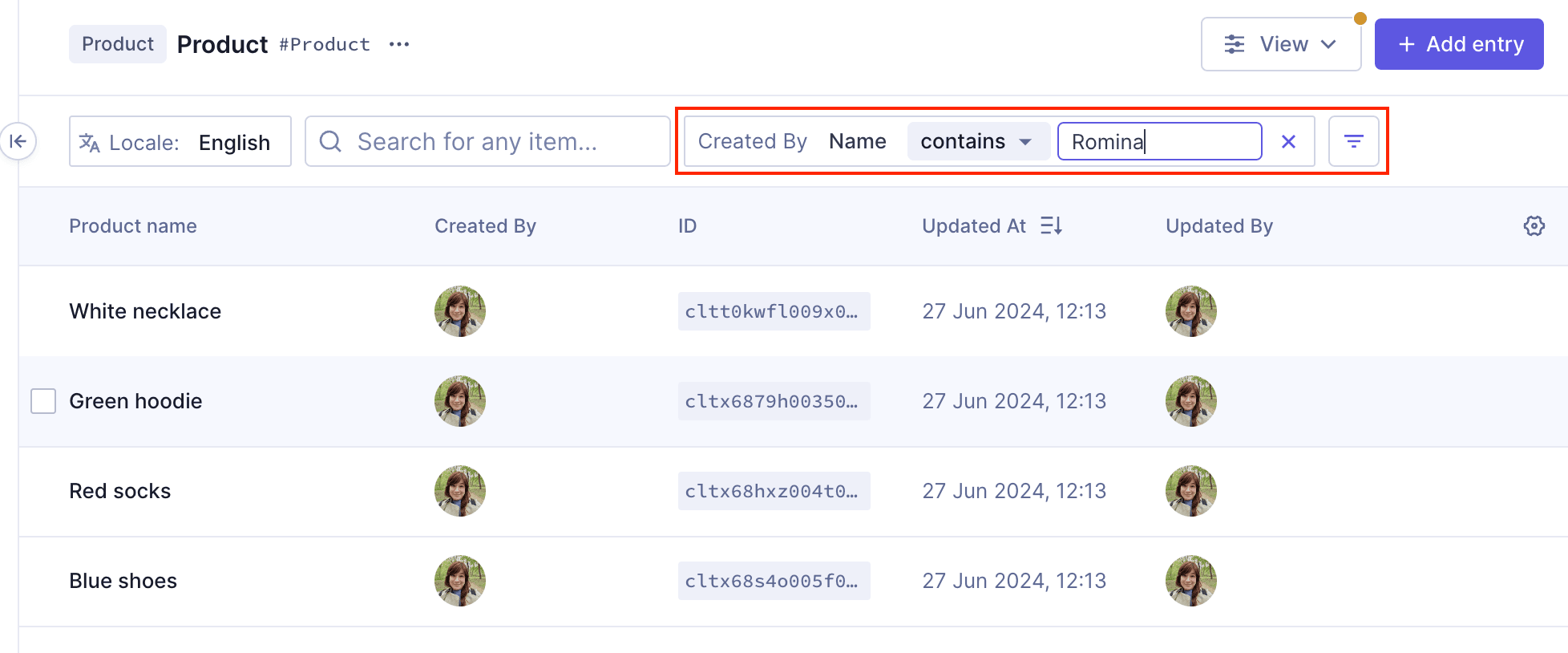Viewport: 1568px width, 653px height.
Task: Open the three-dots menu beside #Product
Action: (x=398, y=45)
